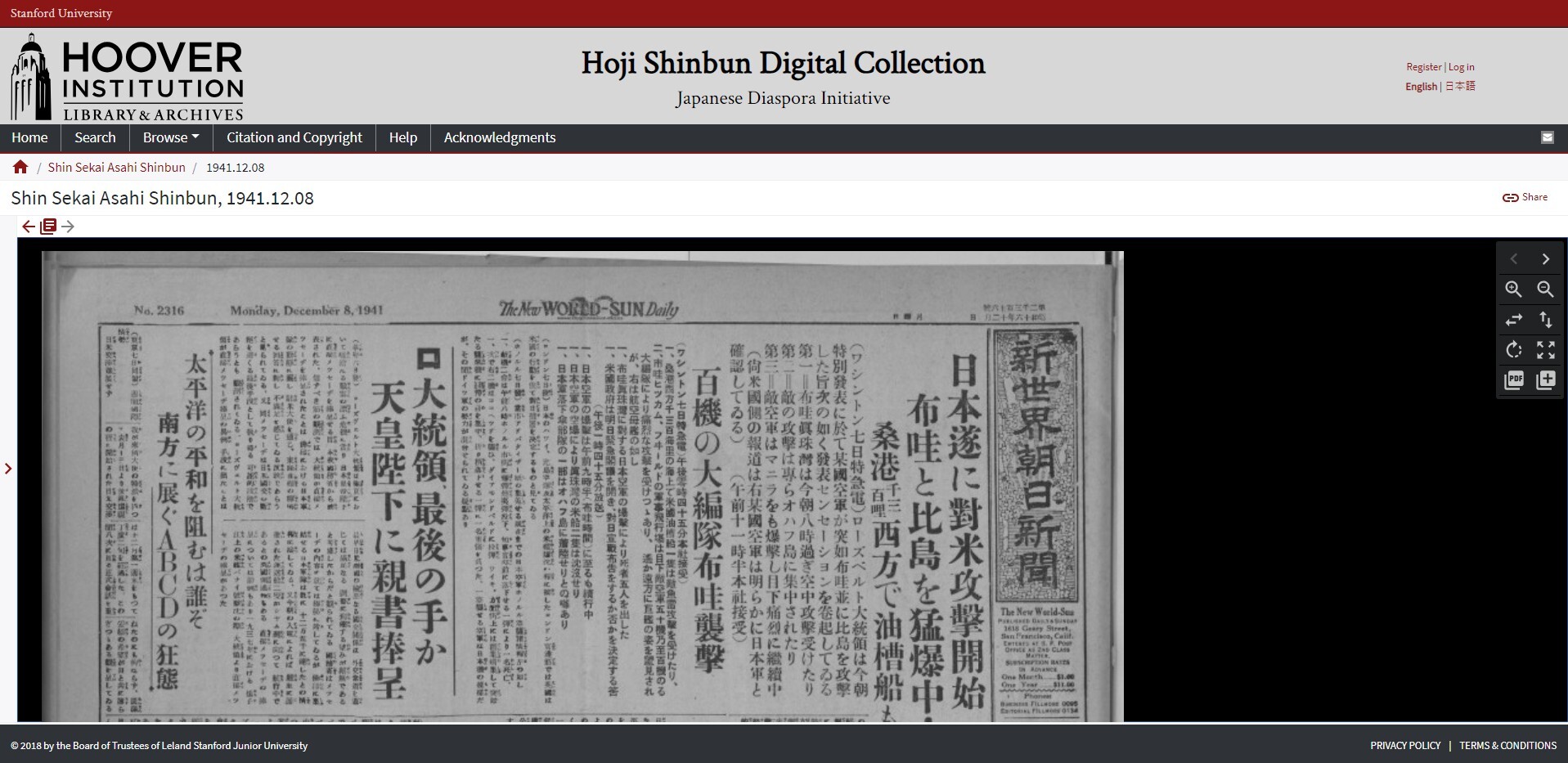This screenshot has height=763, width=1568.
Task: Go to the Acknowledgments page
Action: (499, 137)
